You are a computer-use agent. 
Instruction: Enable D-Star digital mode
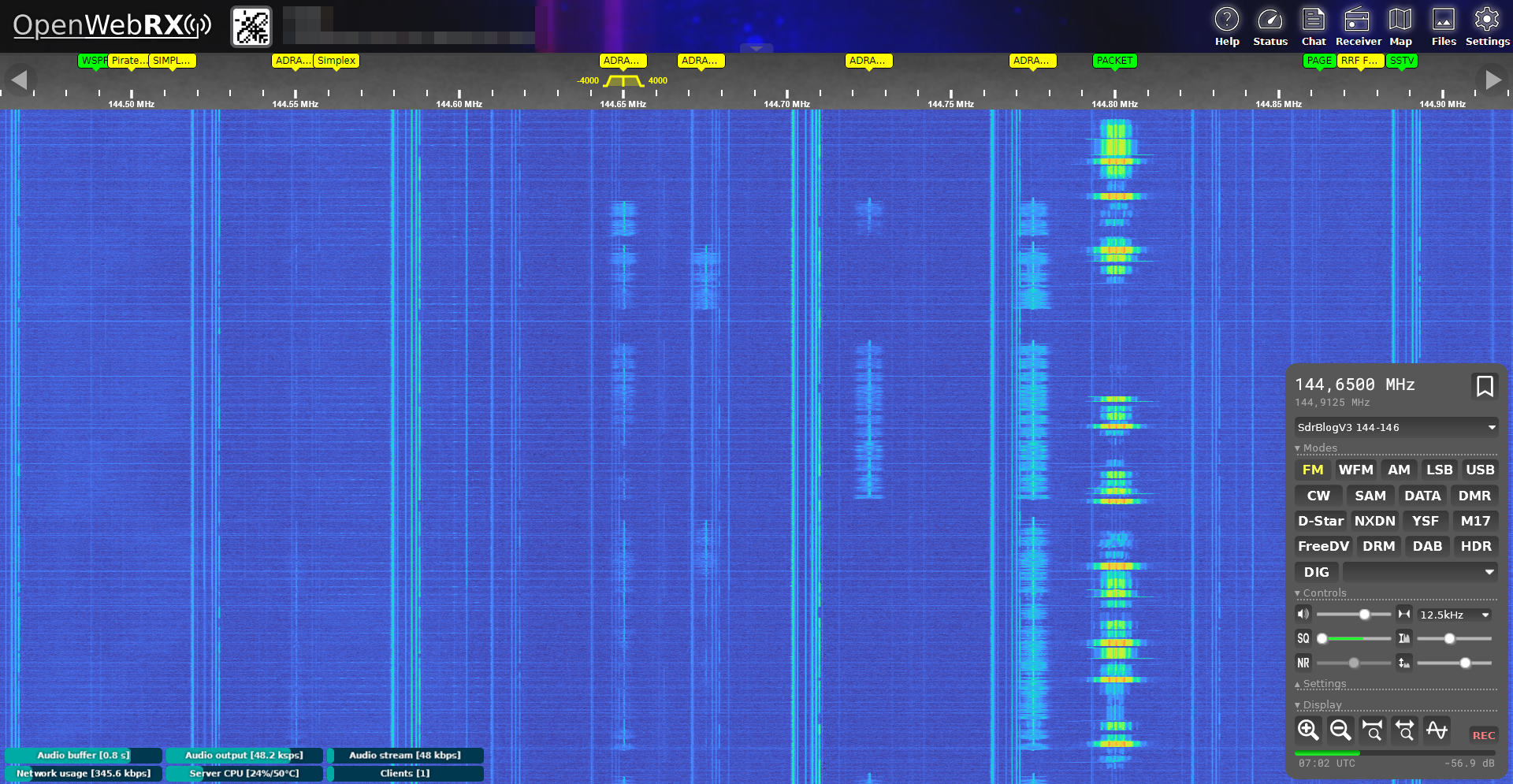coord(1321,521)
